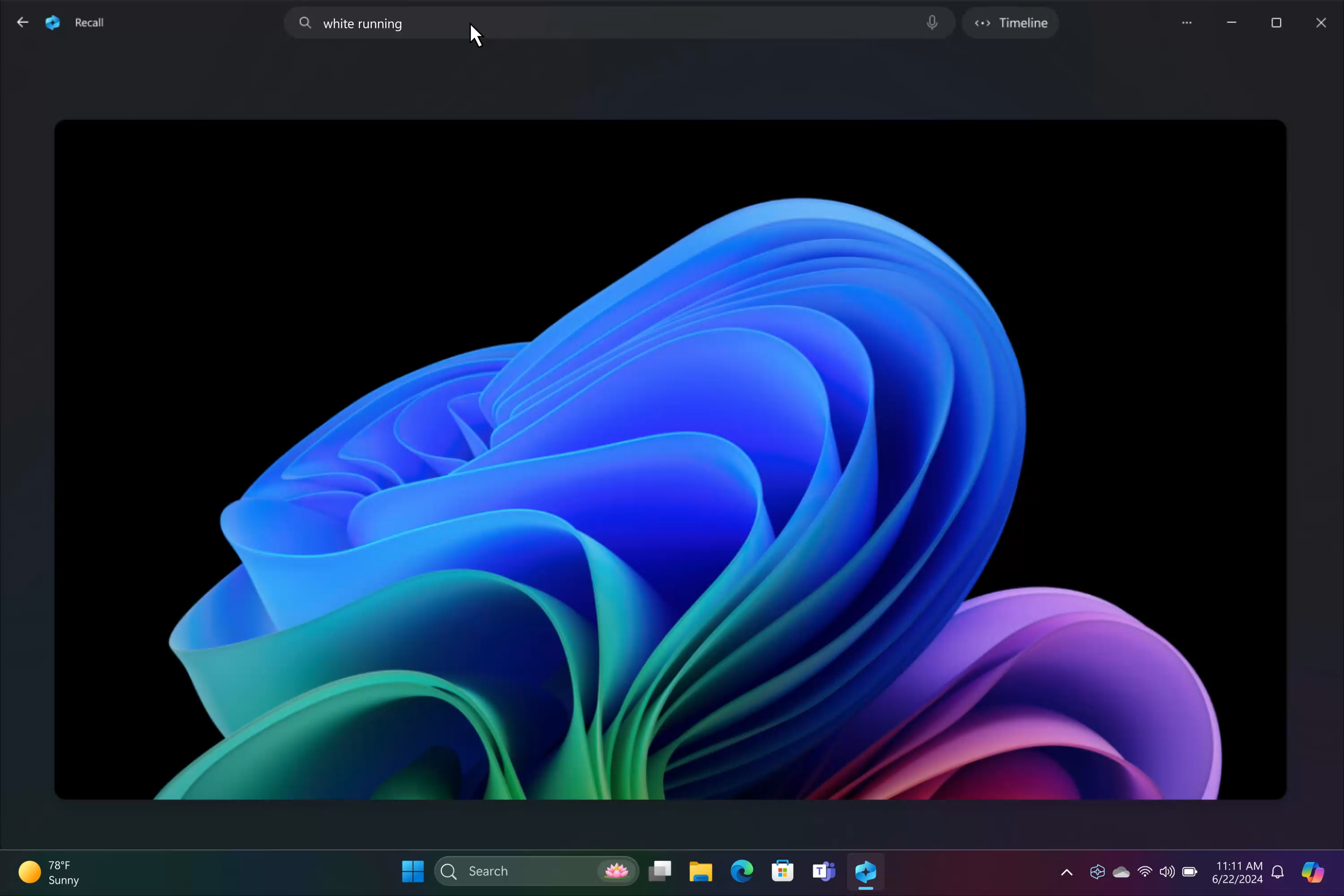This screenshot has width=1344, height=896.
Task: Click the magnifier icon in Recall search
Action: 305,23
